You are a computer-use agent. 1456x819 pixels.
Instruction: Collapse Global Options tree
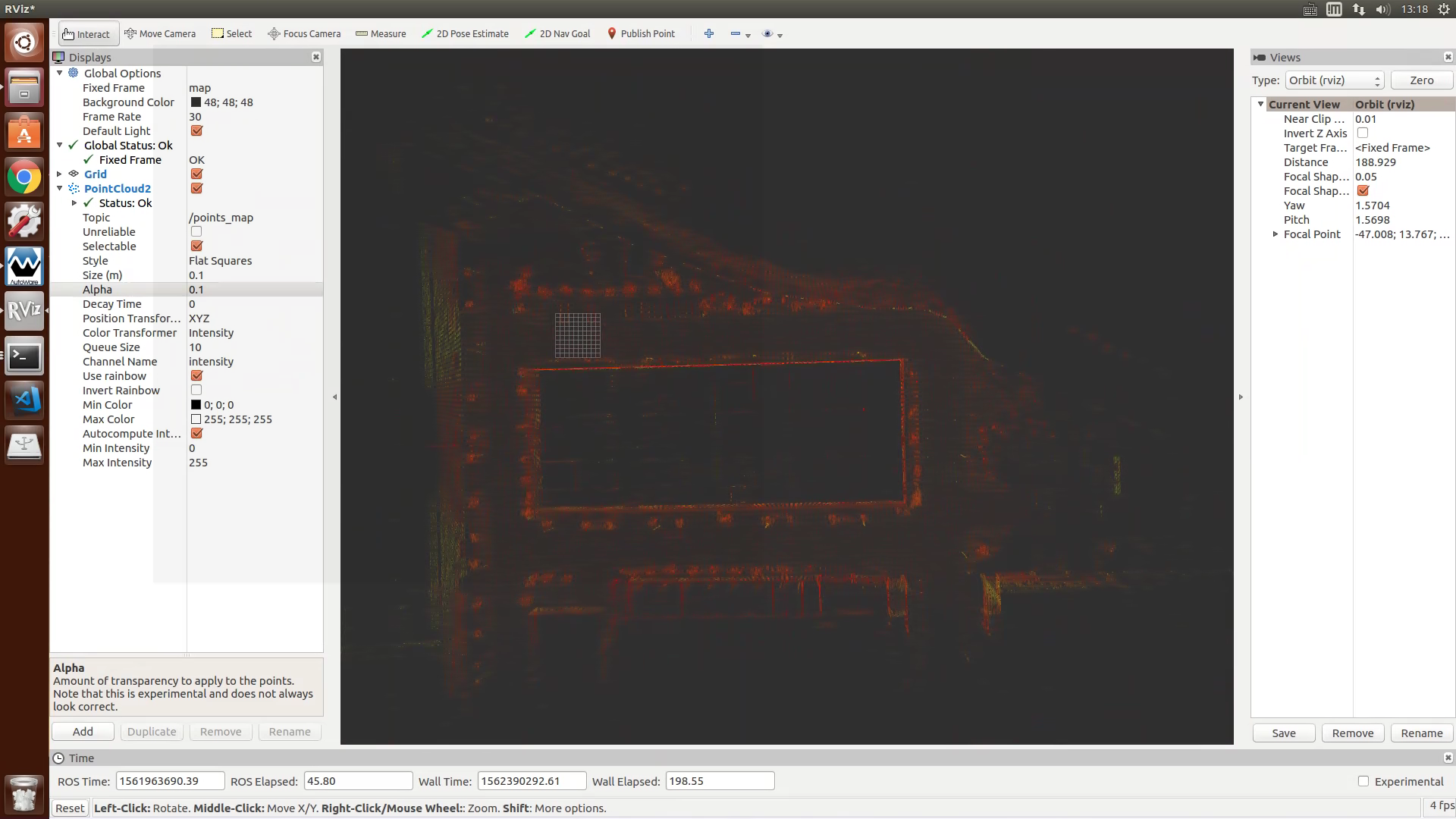pyautogui.click(x=60, y=73)
